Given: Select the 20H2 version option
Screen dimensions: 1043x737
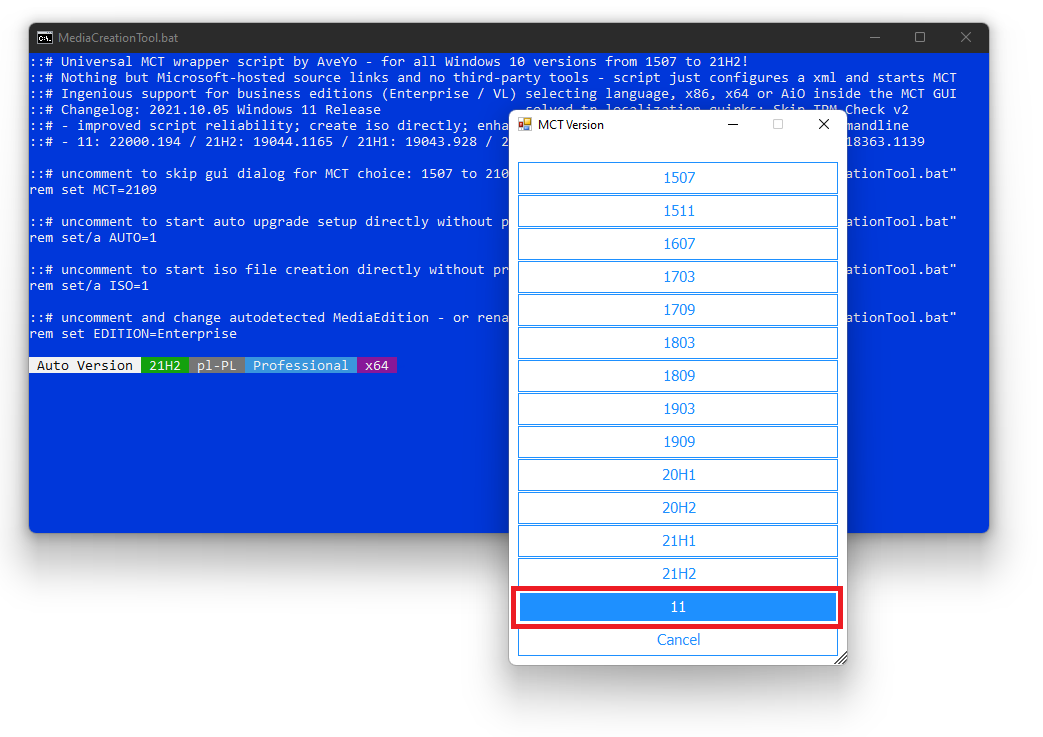Looking at the screenshot, I should tap(678, 508).
